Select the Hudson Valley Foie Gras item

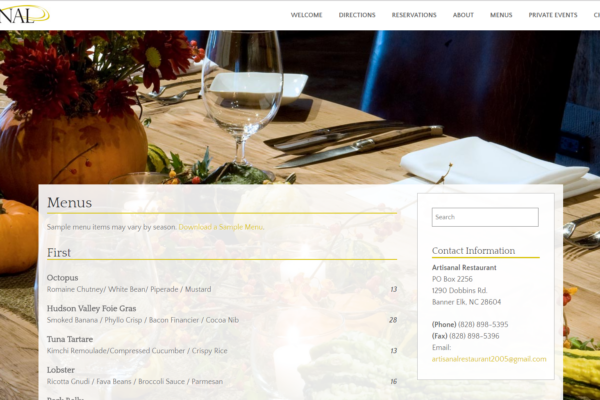[x=91, y=308]
